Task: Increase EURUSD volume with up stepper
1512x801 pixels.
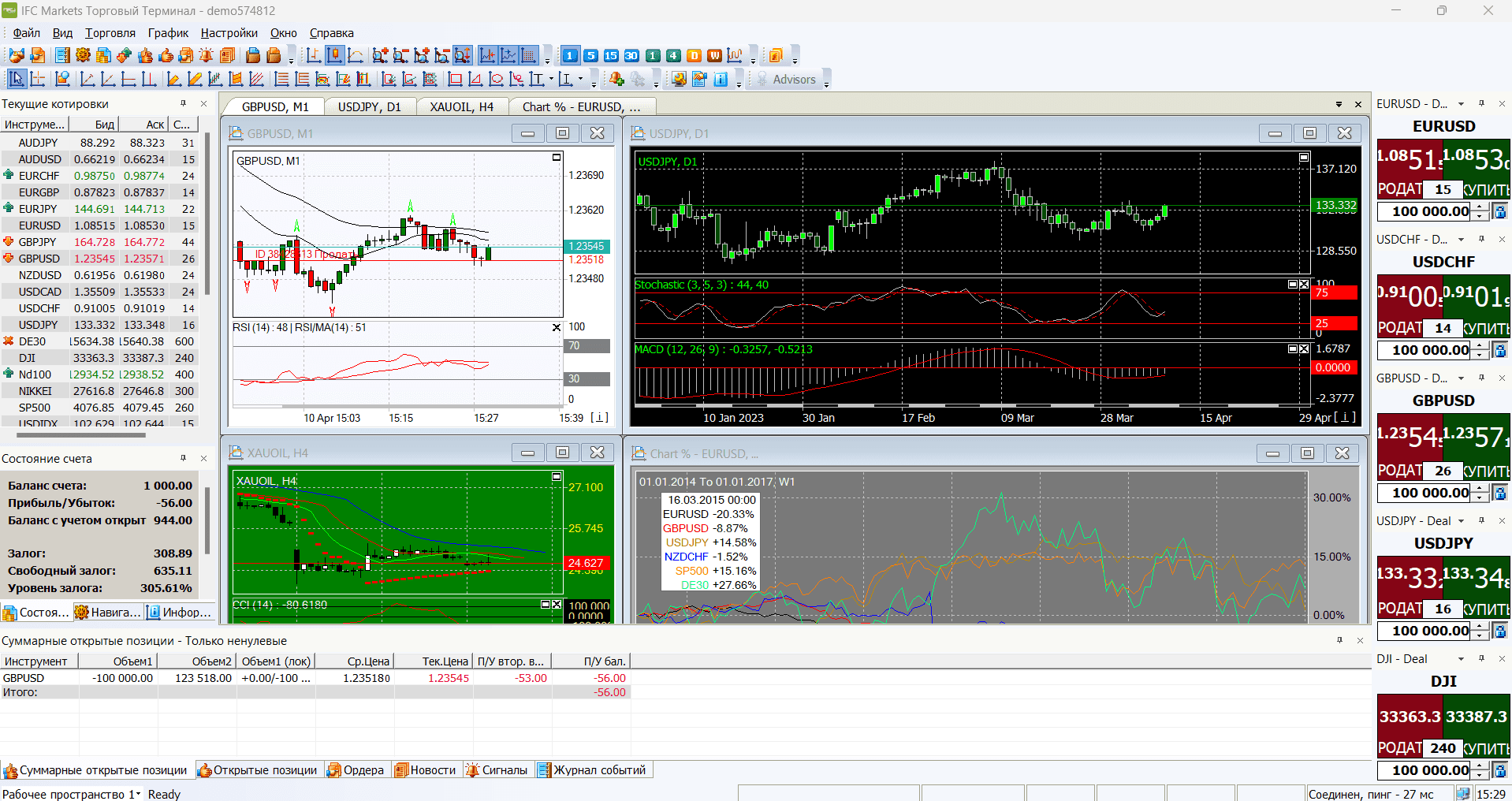Action: click(1480, 207)
